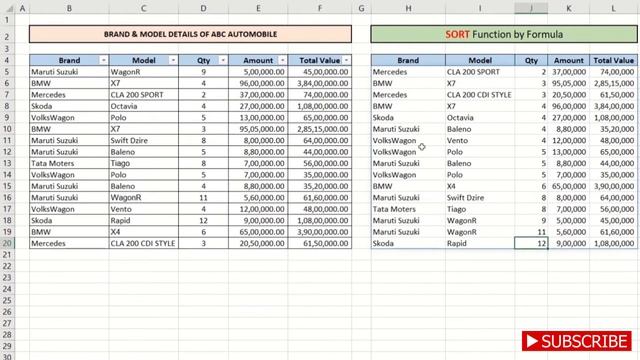This screenshot has width=640, height=360.
Task: Open the Total Value column filter dropdown
Action: (x=346, y=60)
